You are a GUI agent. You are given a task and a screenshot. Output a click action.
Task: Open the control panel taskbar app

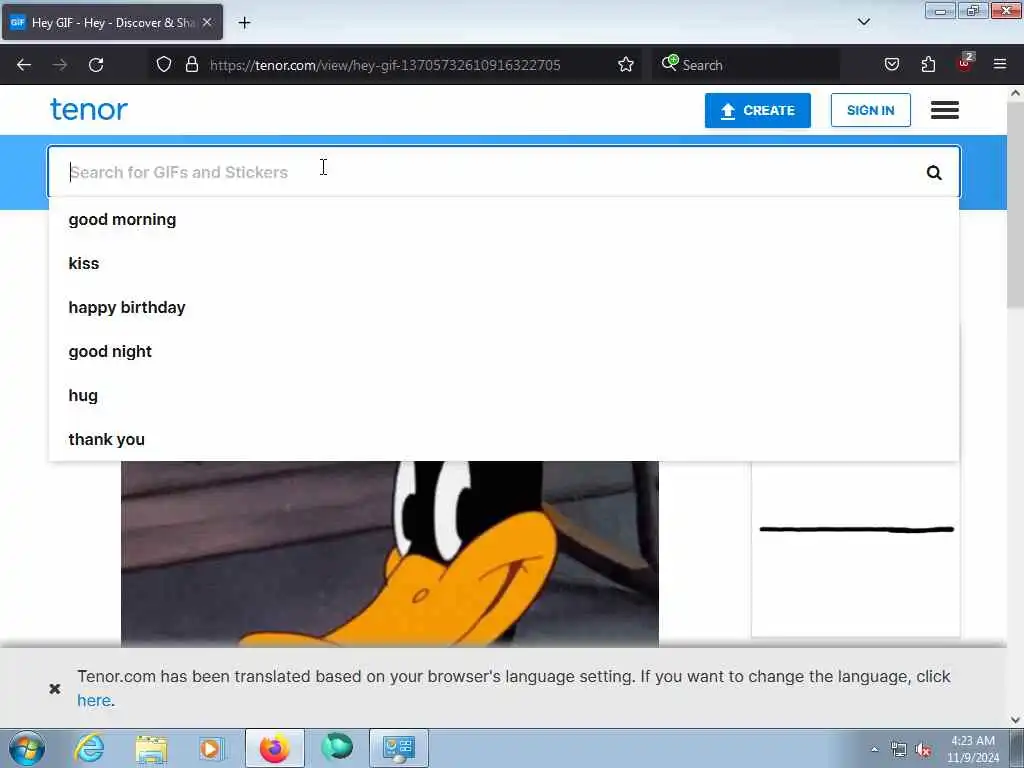tap(399, 748)
